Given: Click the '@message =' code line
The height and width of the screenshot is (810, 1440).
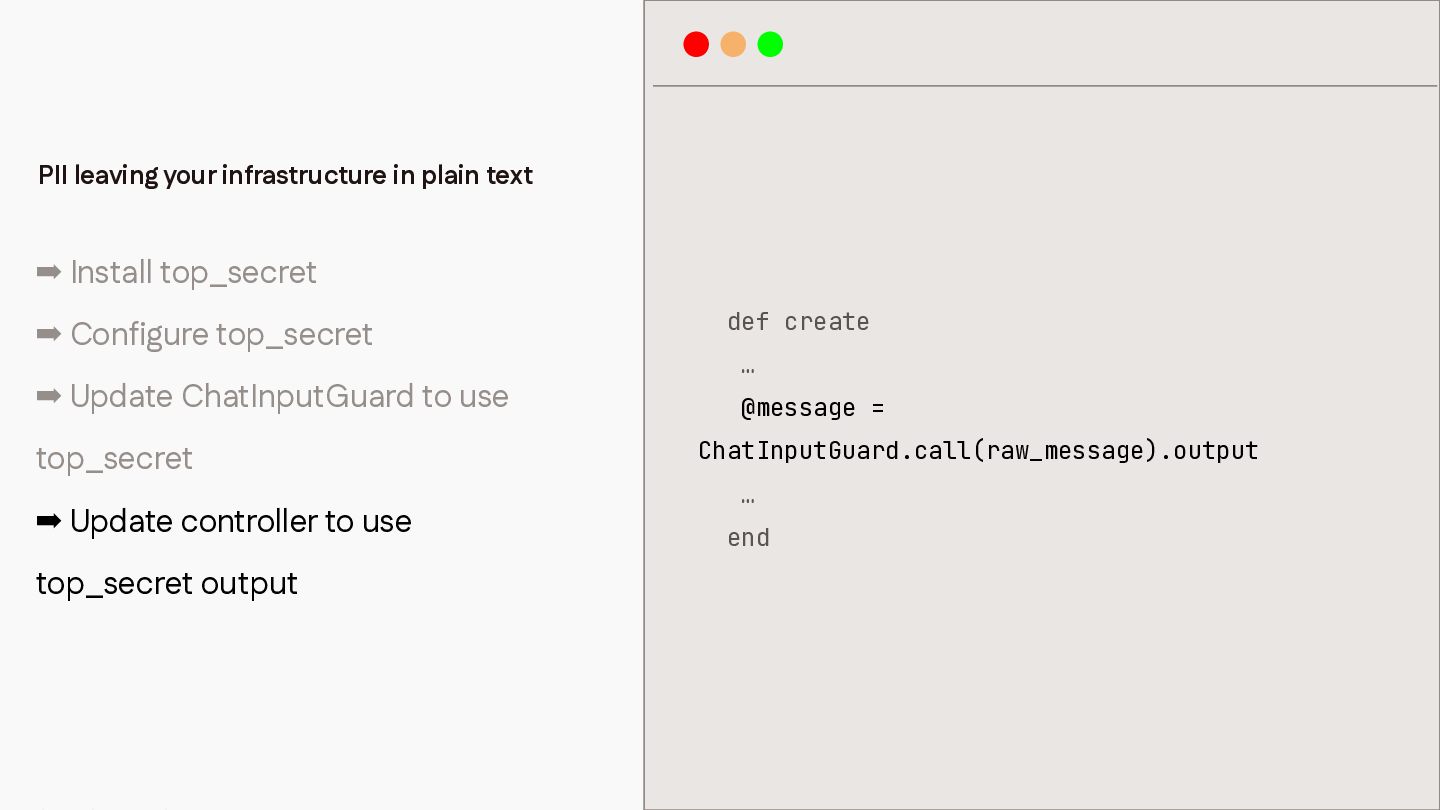Looking at the screenshot, I should [x=812, y=408].
